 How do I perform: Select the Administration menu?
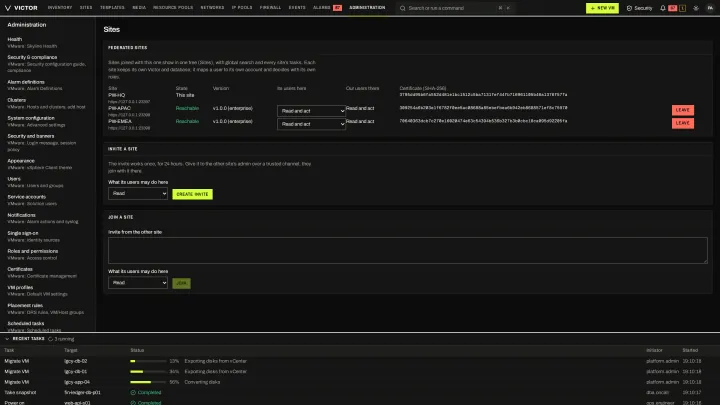(x=367, y=8)
